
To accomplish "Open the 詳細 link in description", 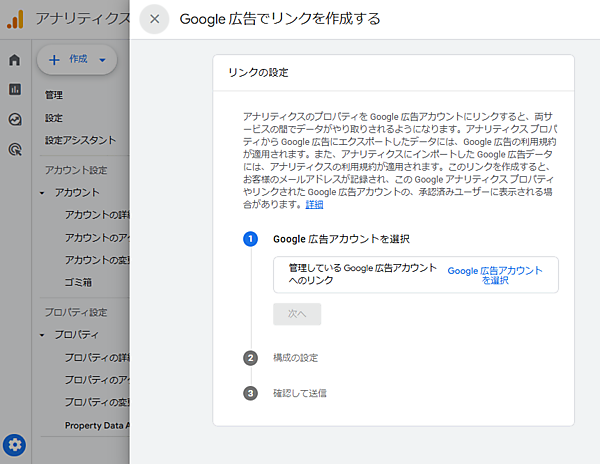I will [314, 204].
